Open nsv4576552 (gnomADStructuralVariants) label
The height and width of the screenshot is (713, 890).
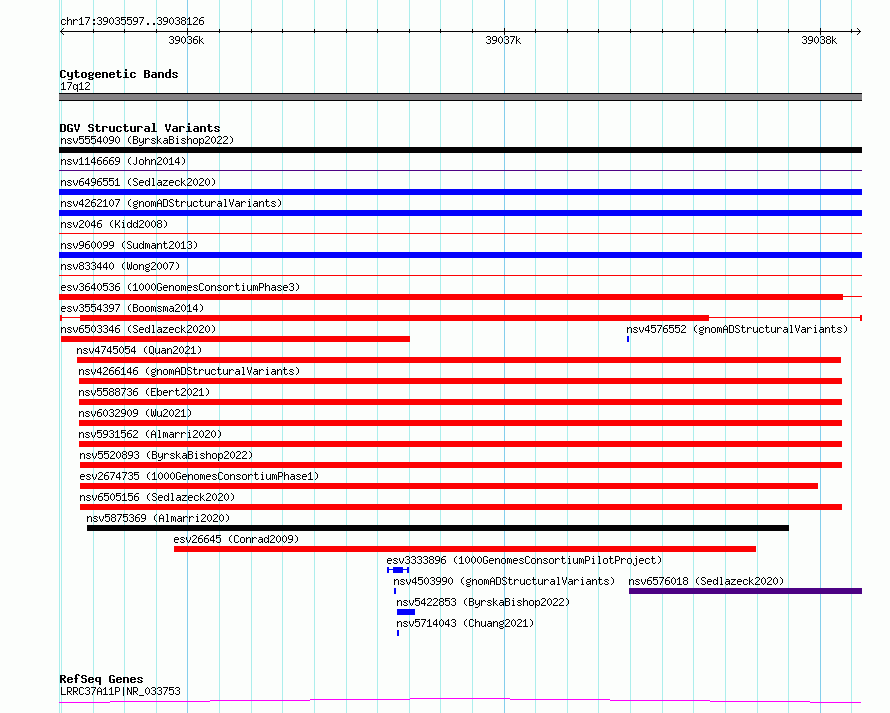tap(737, 329)
